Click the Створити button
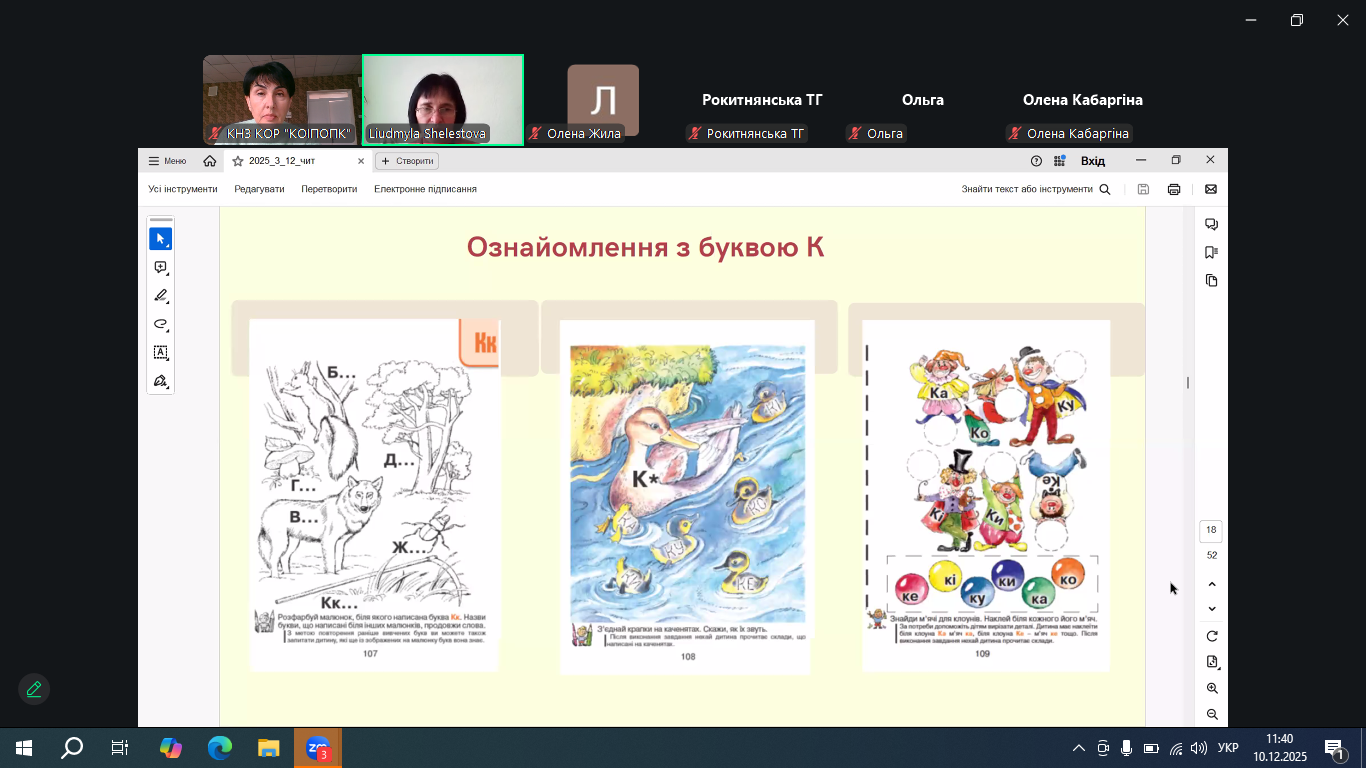Viewport: 1366px width, 768px height. (x=407, y=161)
